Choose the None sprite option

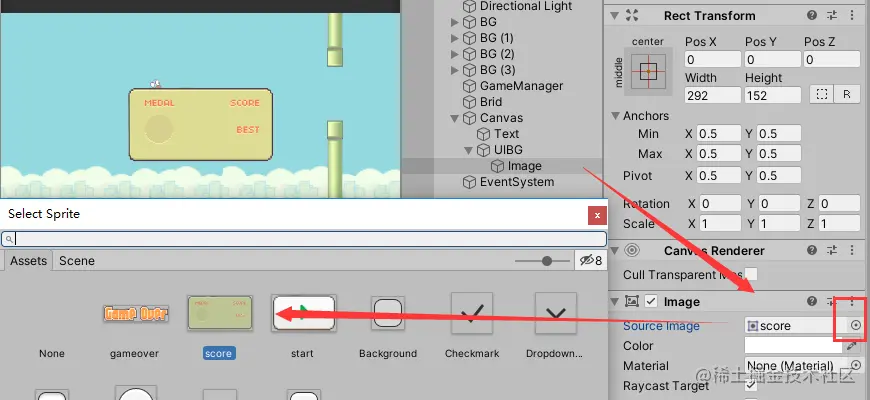[x=52, y=353]
